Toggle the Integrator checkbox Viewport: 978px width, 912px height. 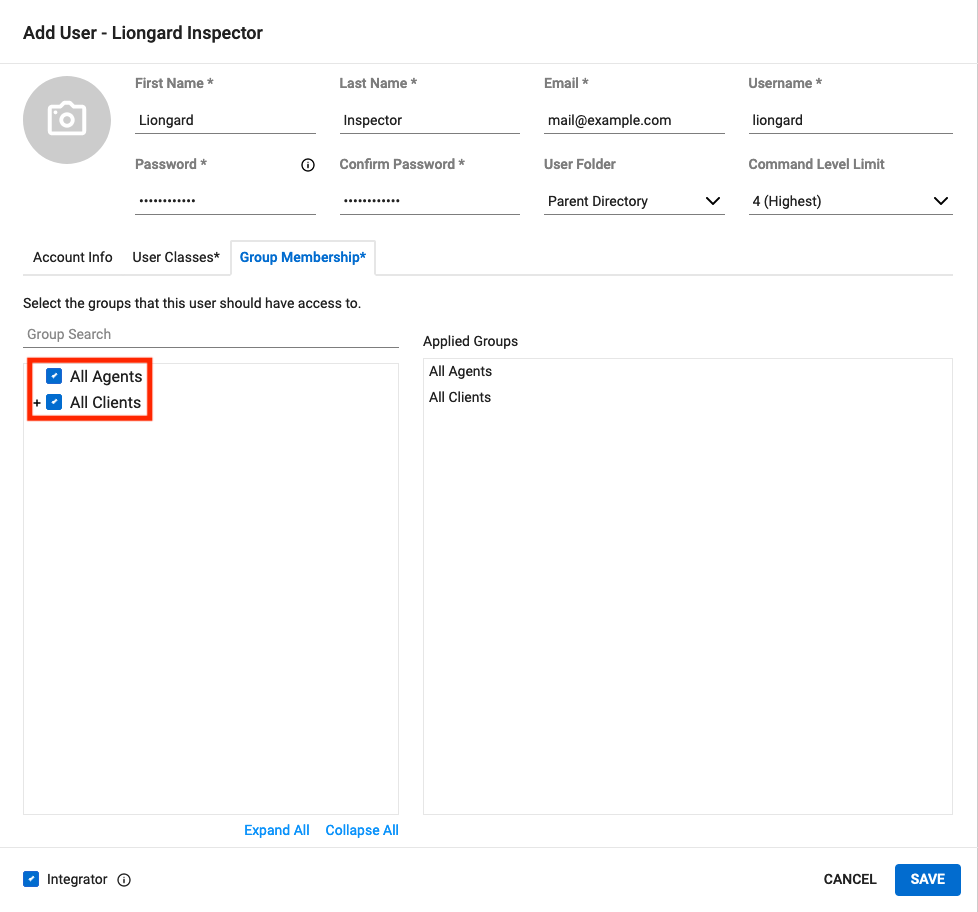click(x=31, y=879)
